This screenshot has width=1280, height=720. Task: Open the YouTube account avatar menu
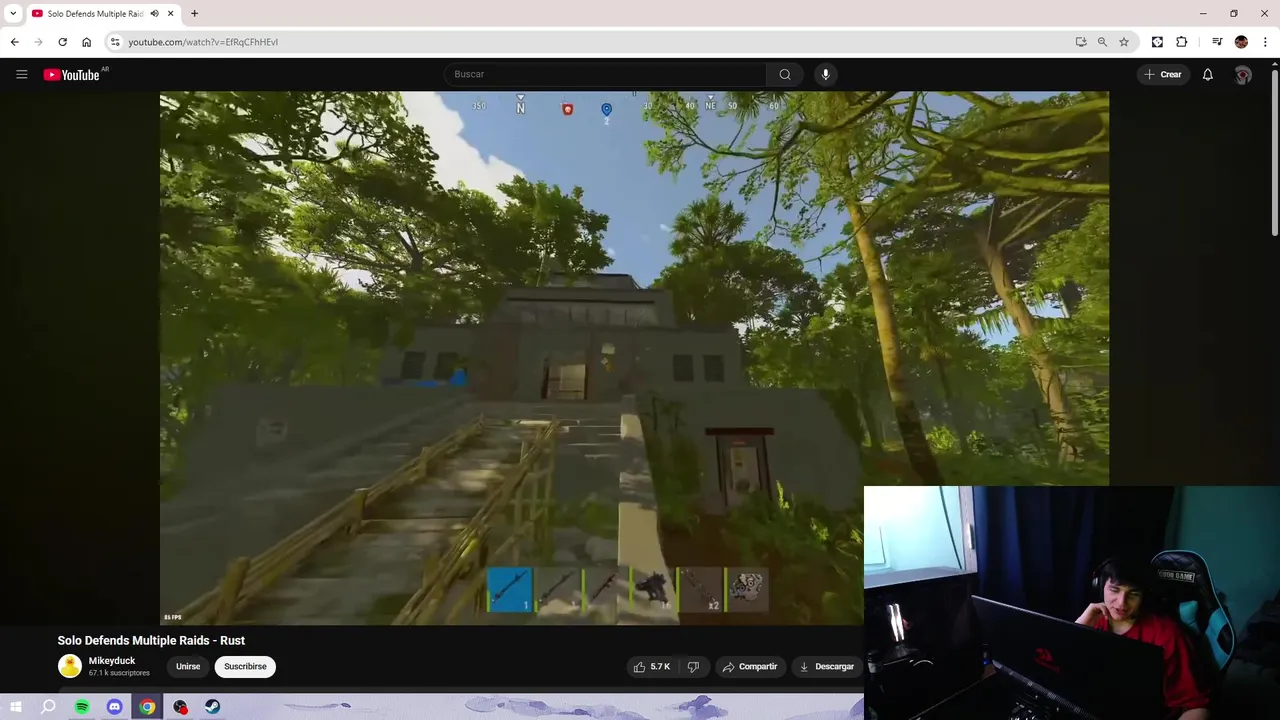(1243, 75)
